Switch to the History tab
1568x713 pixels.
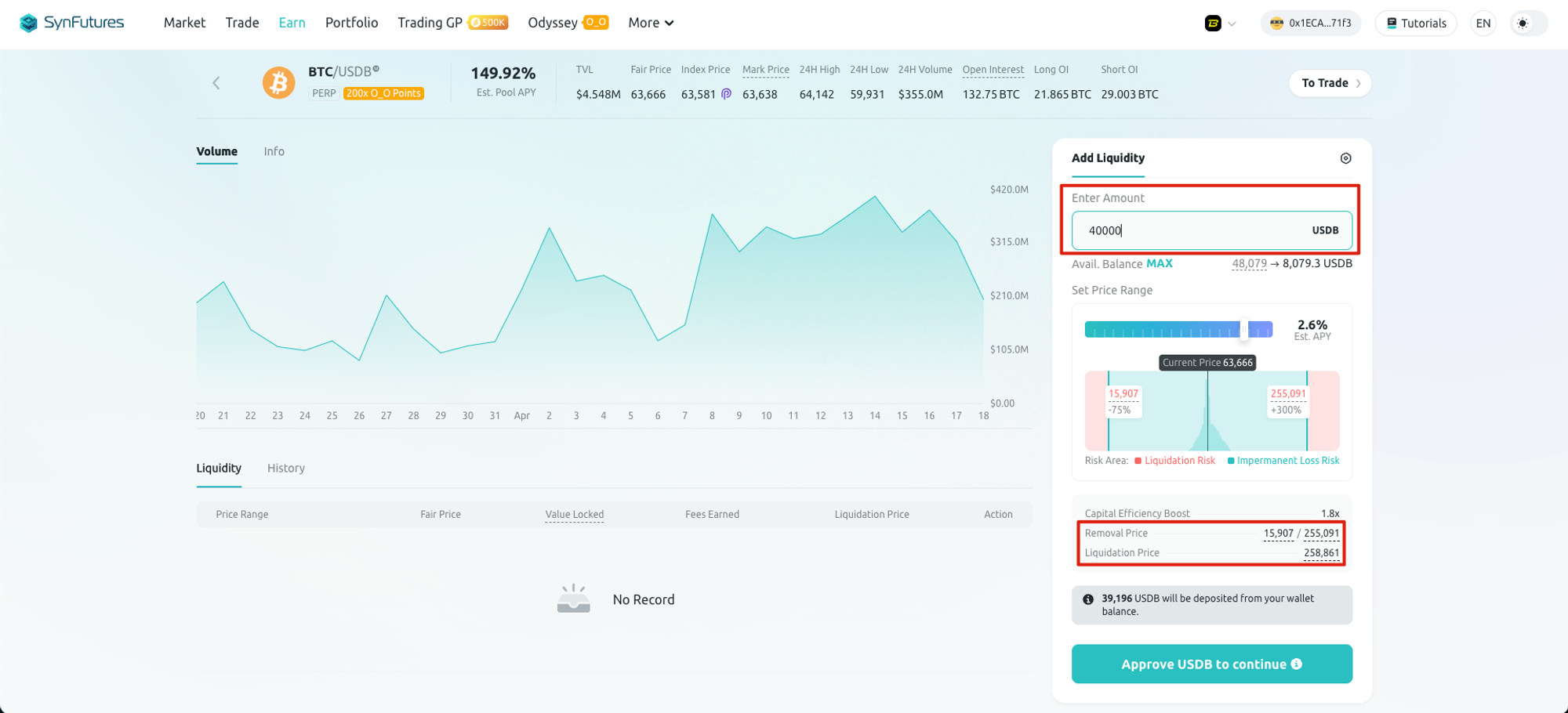coord(285,468)
